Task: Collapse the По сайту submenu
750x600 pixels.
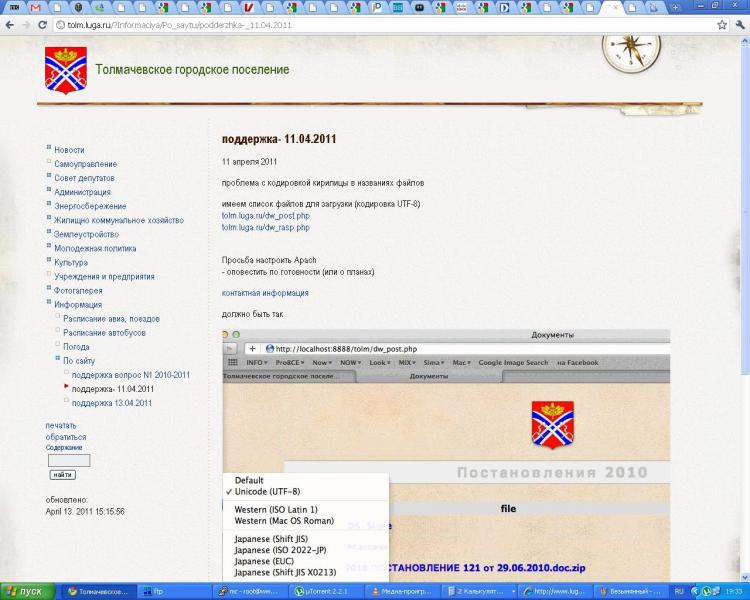Action: point(57,360)
